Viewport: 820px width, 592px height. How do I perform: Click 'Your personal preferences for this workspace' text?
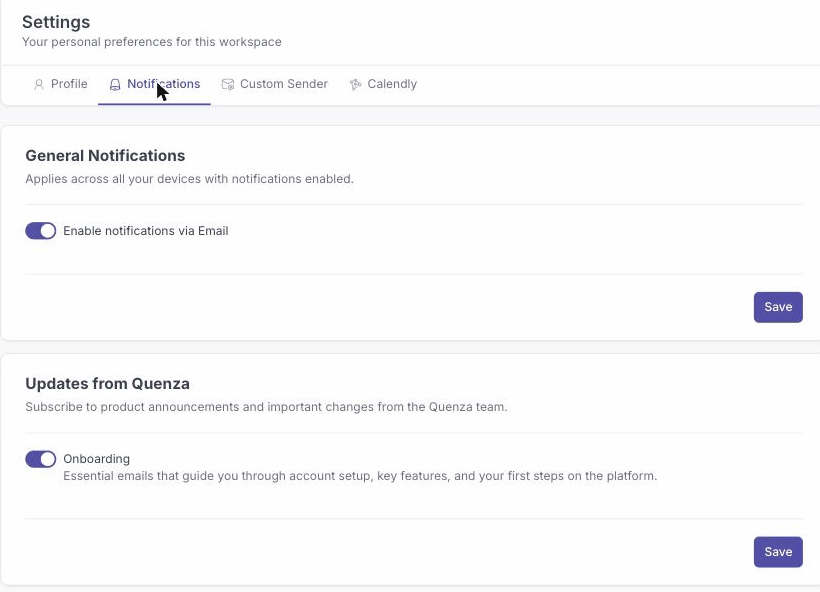click(152, 42)
